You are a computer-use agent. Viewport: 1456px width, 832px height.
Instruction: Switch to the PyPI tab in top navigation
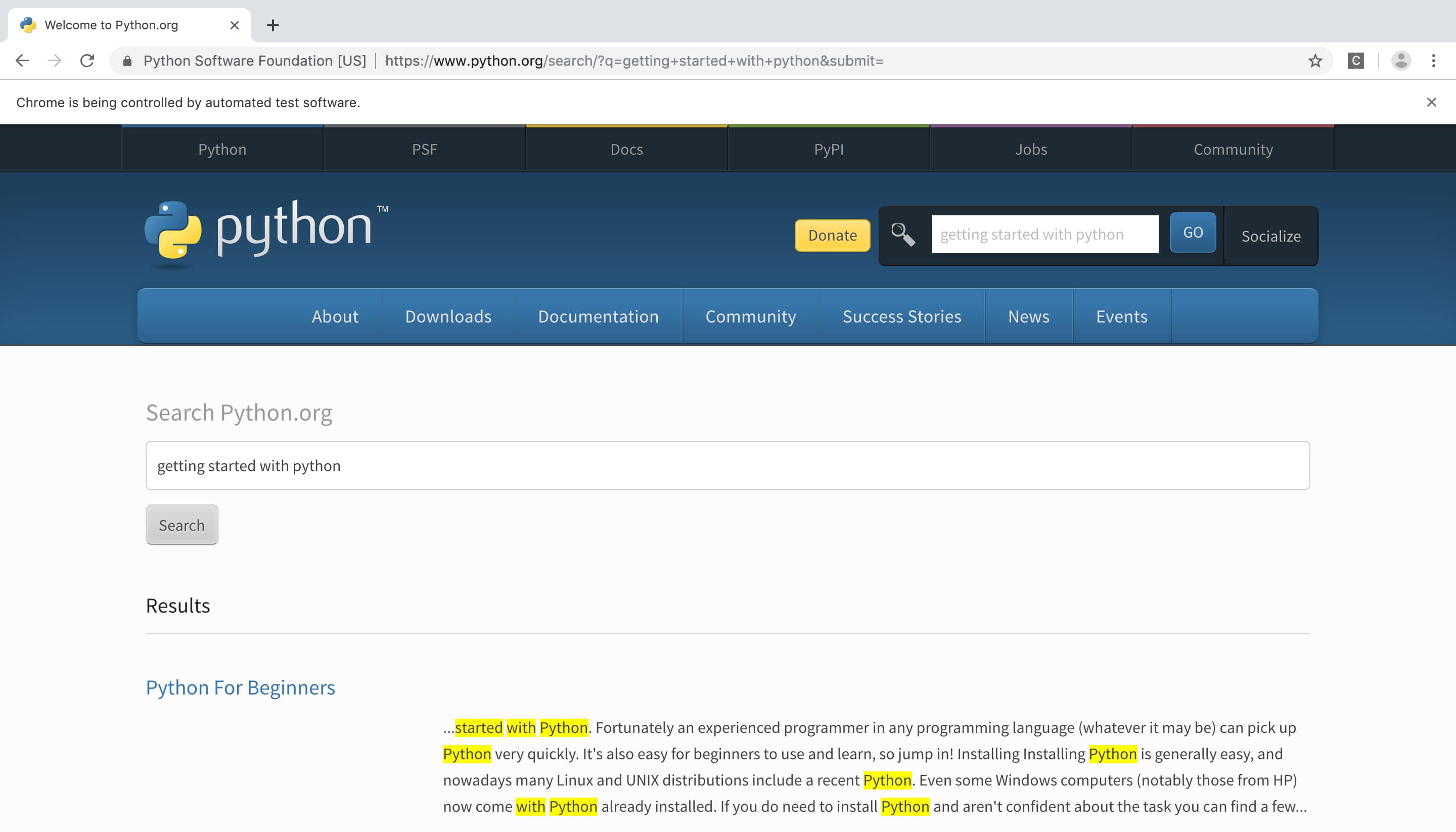[x=828, y=149]
